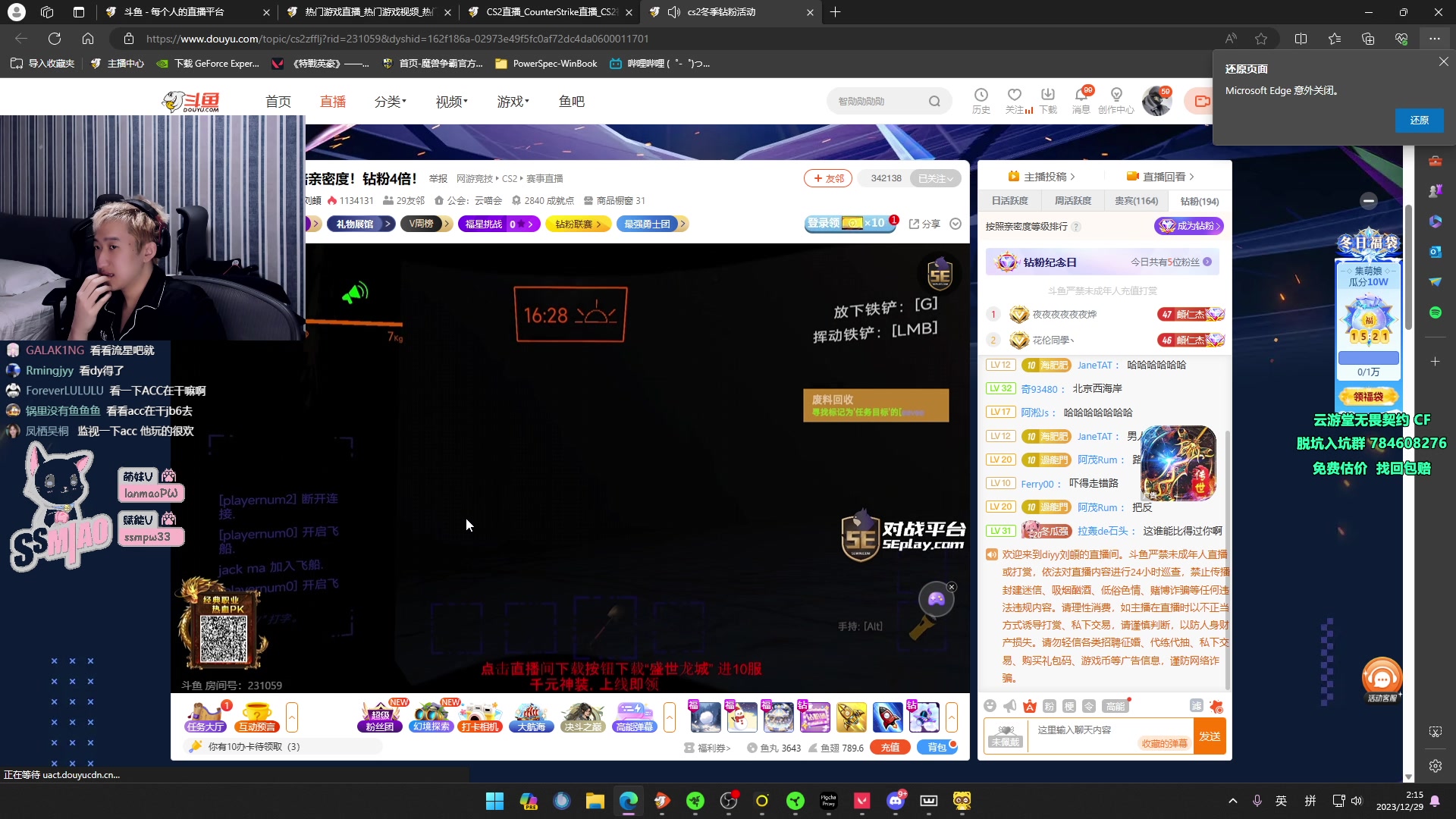This screenshot has height=819, width=1456.
Task: Open the 收藏的弹幕 saved danmaku chip
Action: 1164,743
